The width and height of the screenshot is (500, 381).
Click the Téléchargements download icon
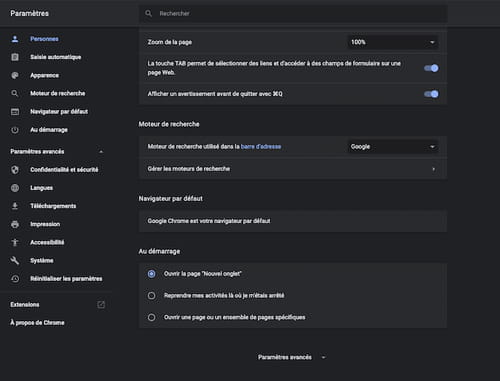(15, 206)
